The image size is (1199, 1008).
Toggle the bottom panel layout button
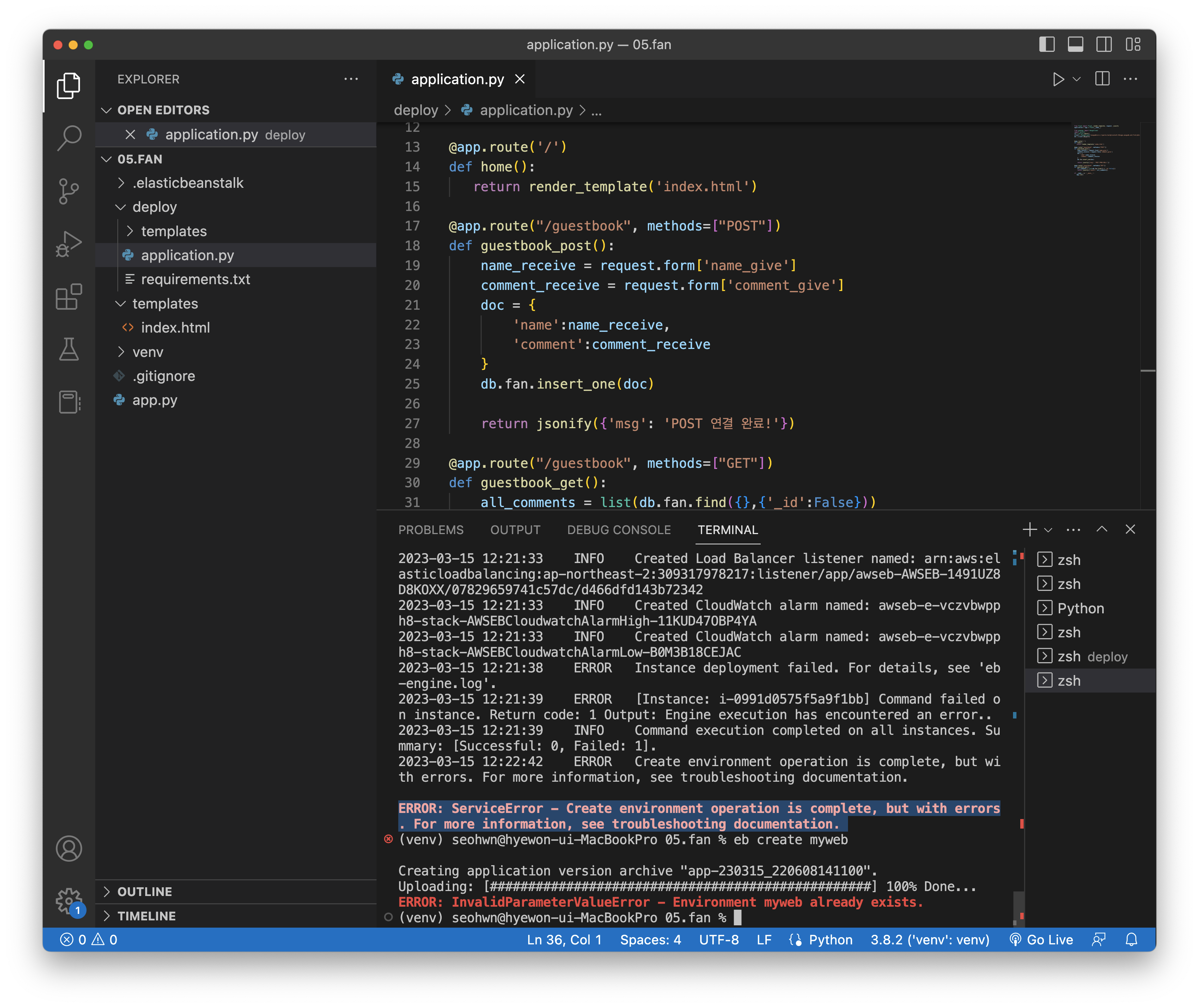click(x=1076, y=45)
